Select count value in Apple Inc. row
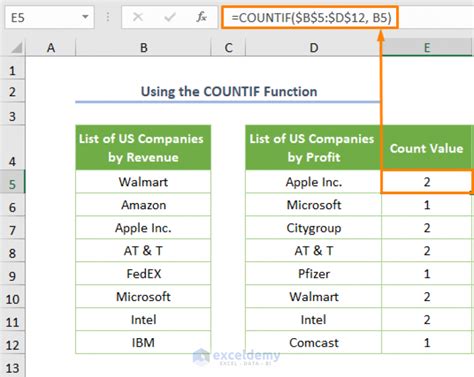474x377 pixels. click(x=427, y=182)
